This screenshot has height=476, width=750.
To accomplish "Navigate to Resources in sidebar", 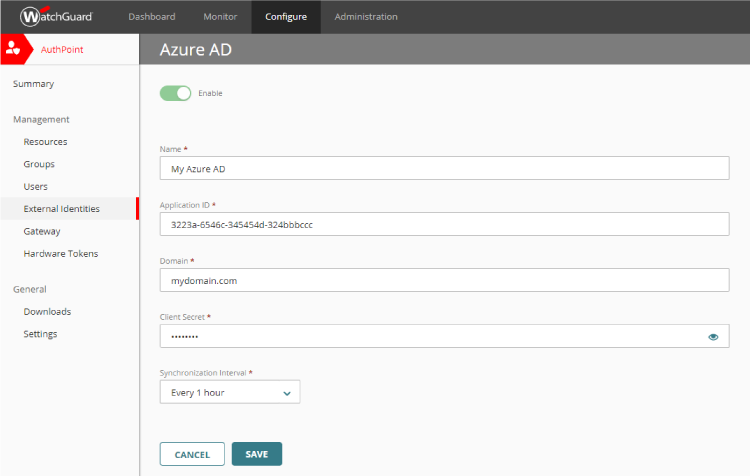I will 46,142.
